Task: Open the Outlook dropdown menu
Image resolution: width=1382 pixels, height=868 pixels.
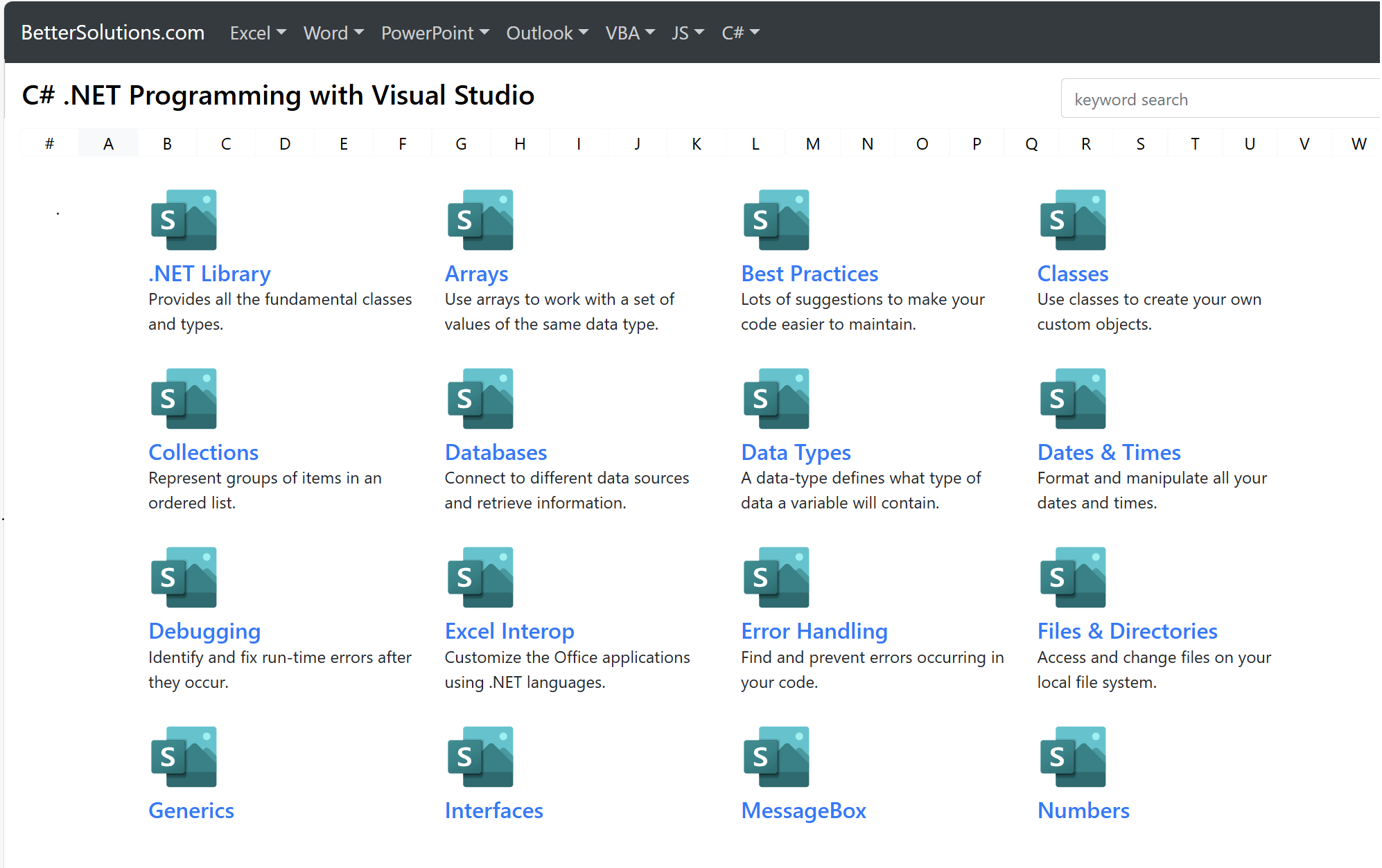Action: click(x=548, y=33)
